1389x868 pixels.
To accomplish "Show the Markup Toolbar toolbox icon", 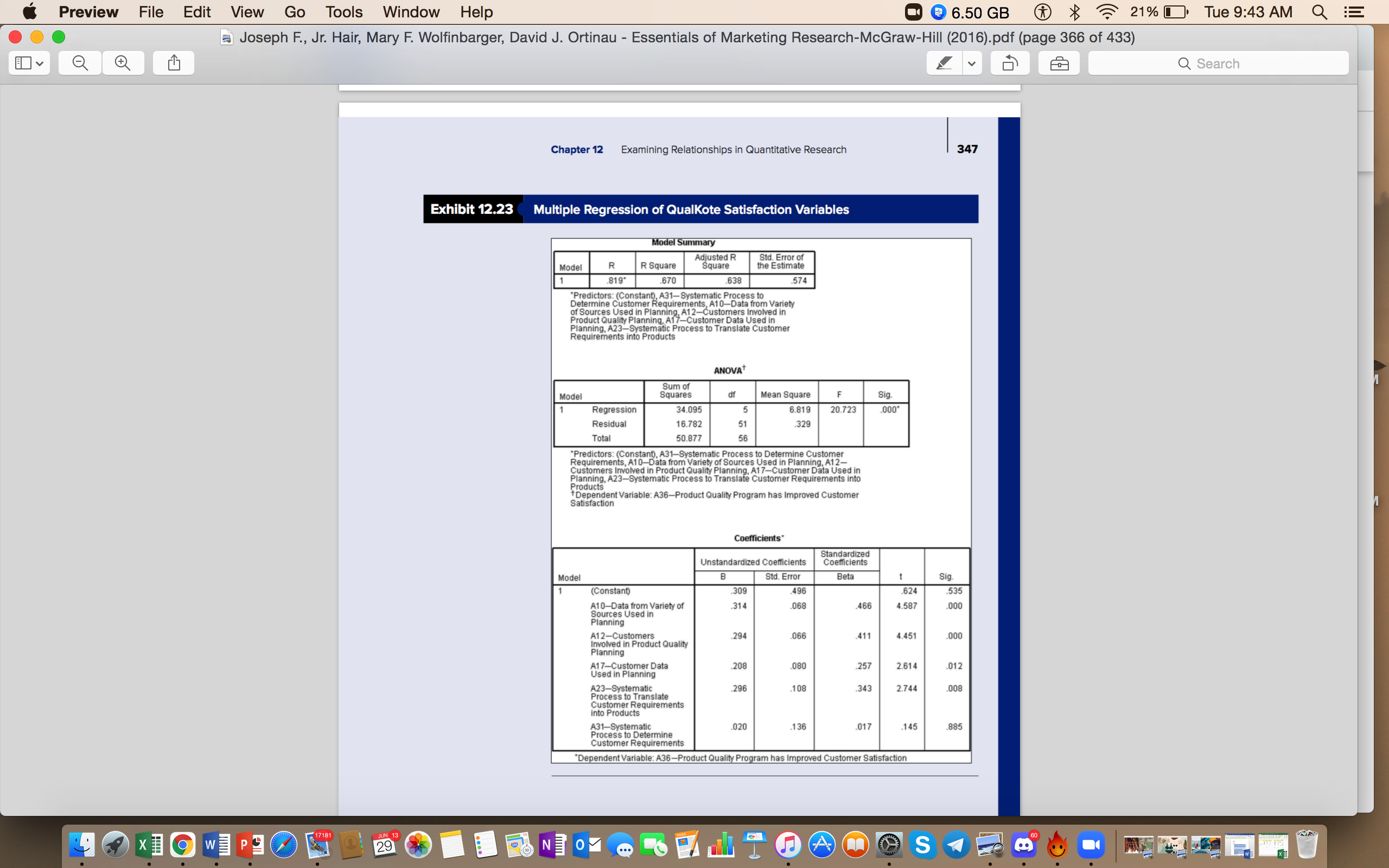I will coord(1059,63).
